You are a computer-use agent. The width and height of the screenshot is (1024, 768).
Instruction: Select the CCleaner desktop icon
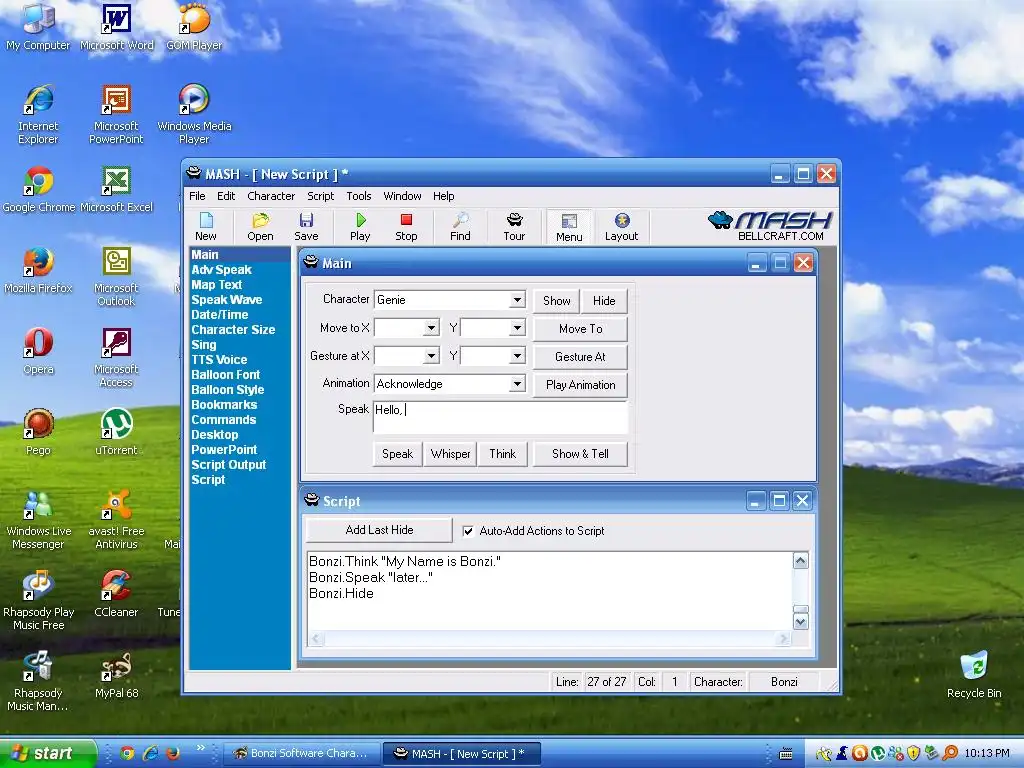click(x=116, y=594)
